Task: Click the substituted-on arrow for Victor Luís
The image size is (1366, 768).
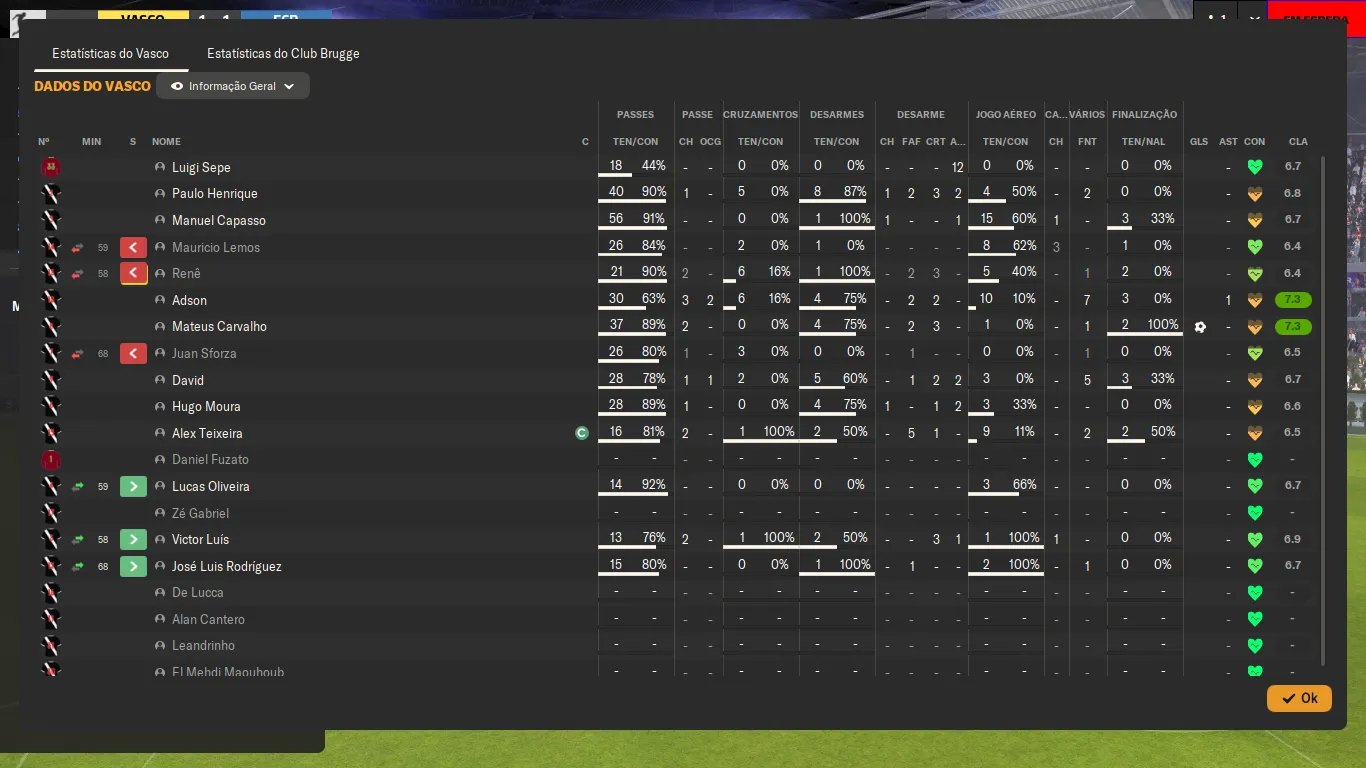Action: 133,540
